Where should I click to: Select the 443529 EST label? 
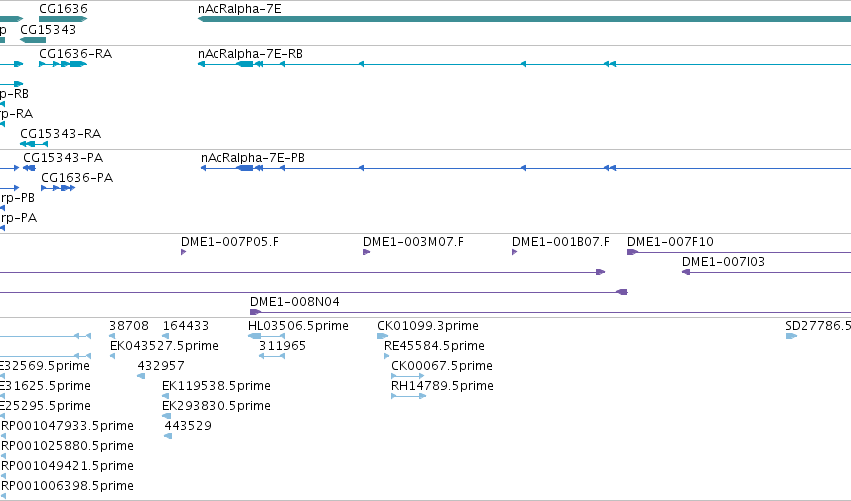(x=188, y=426)
